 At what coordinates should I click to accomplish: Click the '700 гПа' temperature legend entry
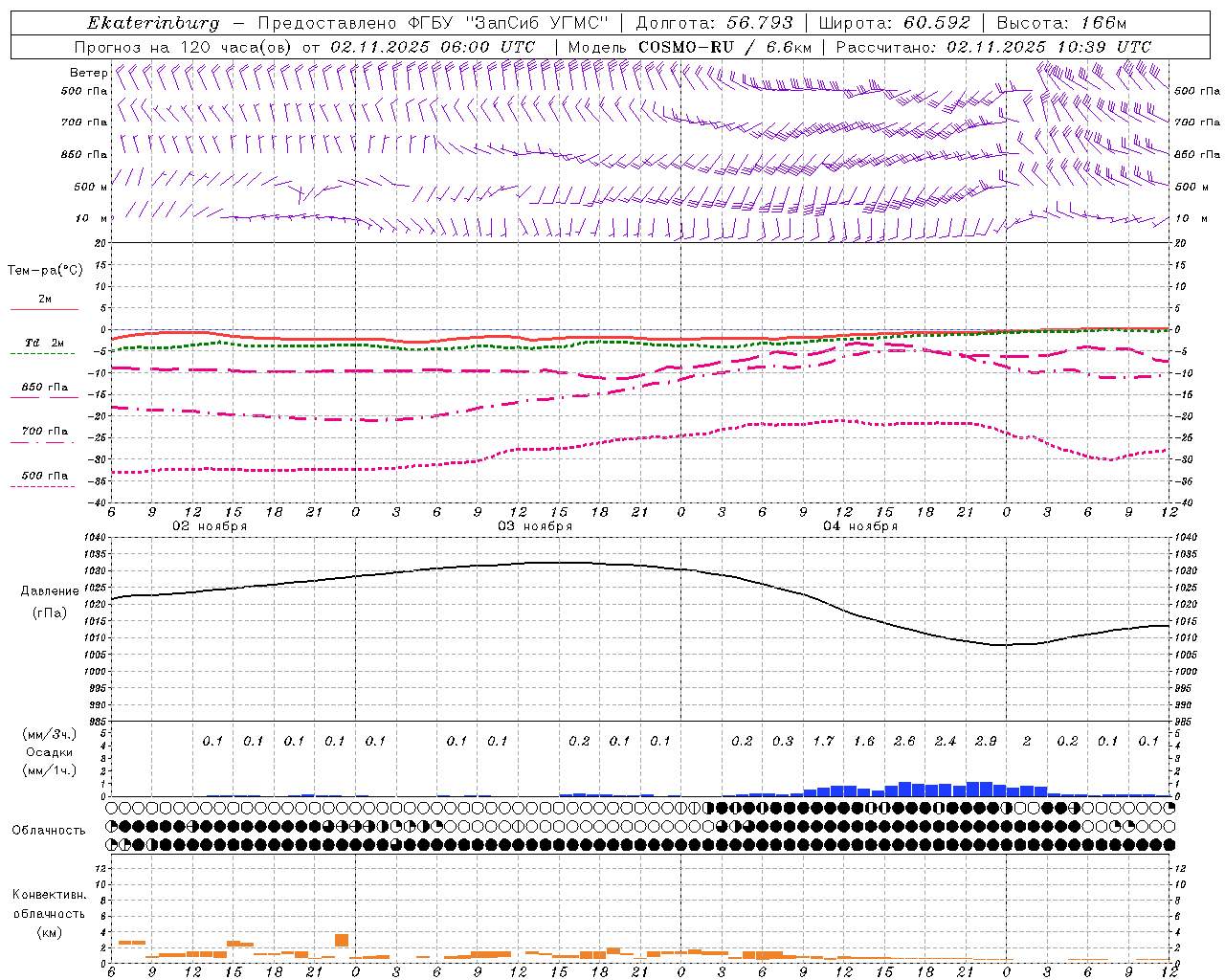[45, 432]
